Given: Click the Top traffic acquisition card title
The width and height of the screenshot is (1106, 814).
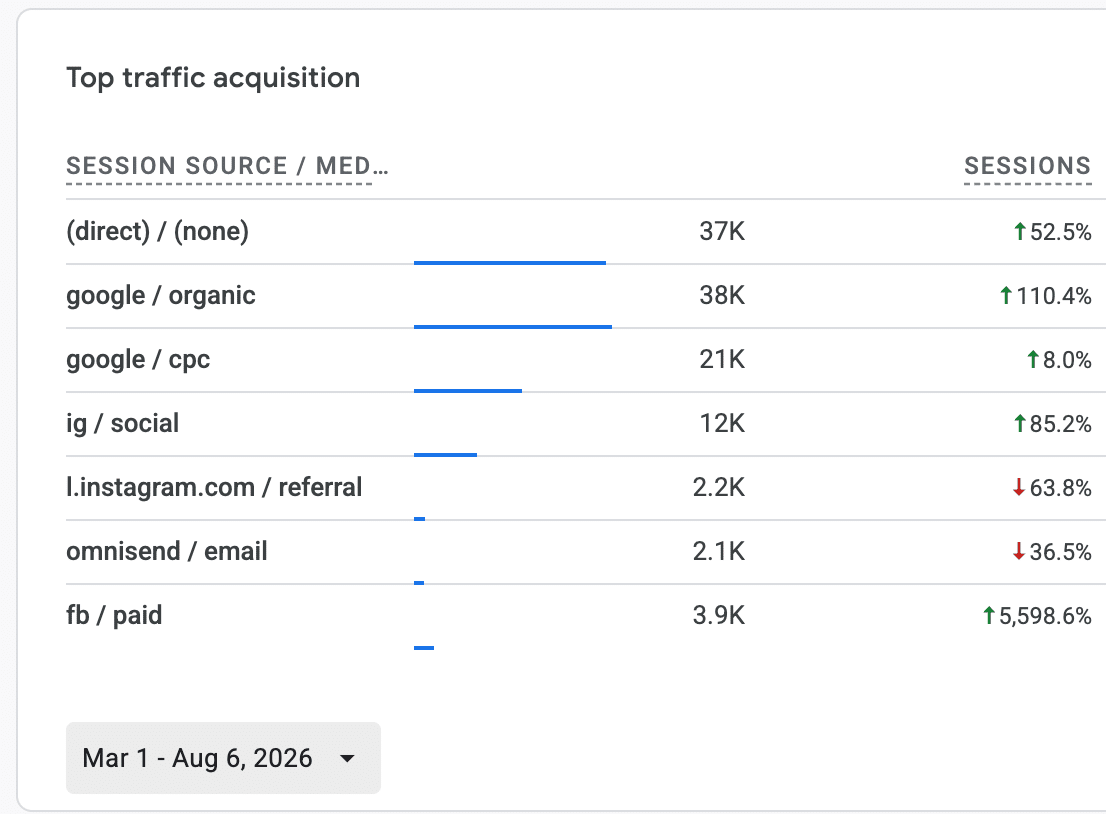Looking at the screenshot, I should coord(213,78).
